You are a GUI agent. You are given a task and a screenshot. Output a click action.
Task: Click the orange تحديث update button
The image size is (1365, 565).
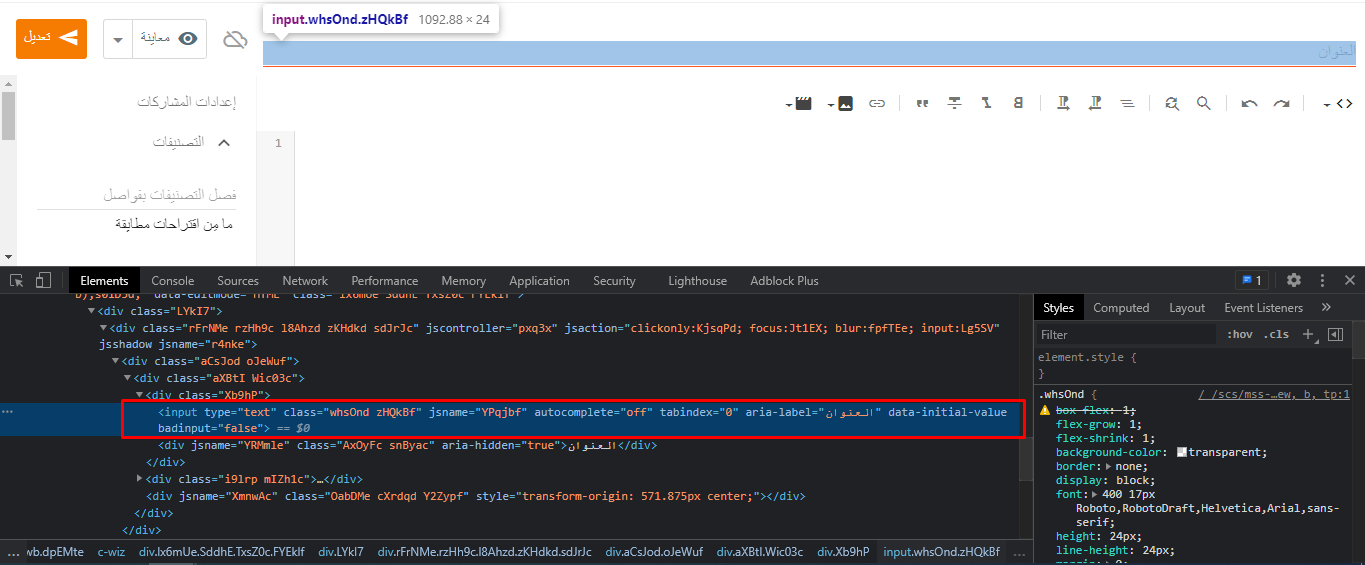52,38
